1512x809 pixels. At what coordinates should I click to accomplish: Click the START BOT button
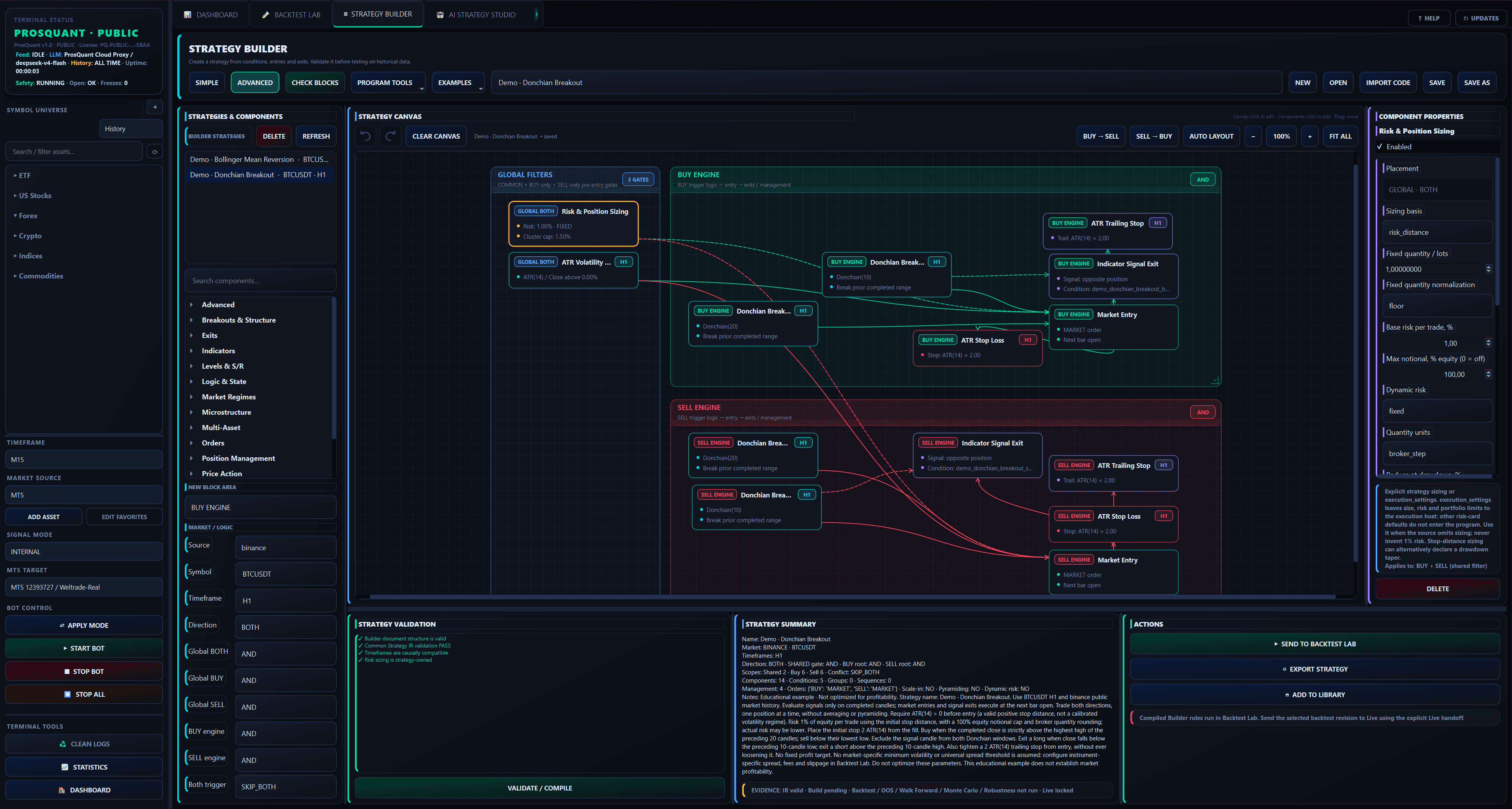[x=84, y=648]
